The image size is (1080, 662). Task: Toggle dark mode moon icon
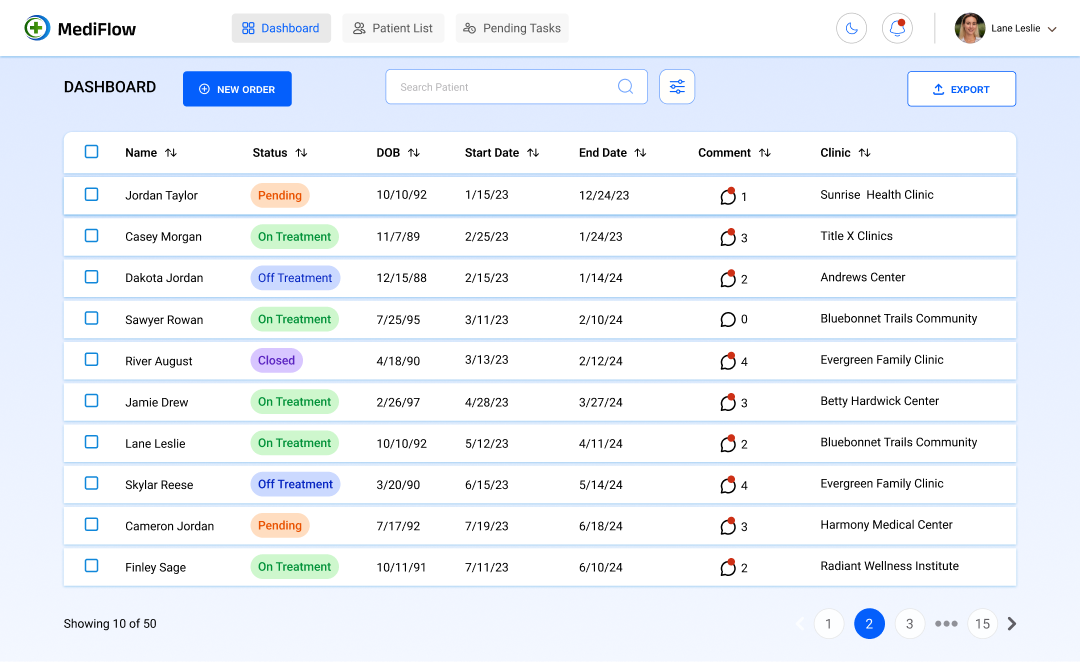tap(851, 28)
